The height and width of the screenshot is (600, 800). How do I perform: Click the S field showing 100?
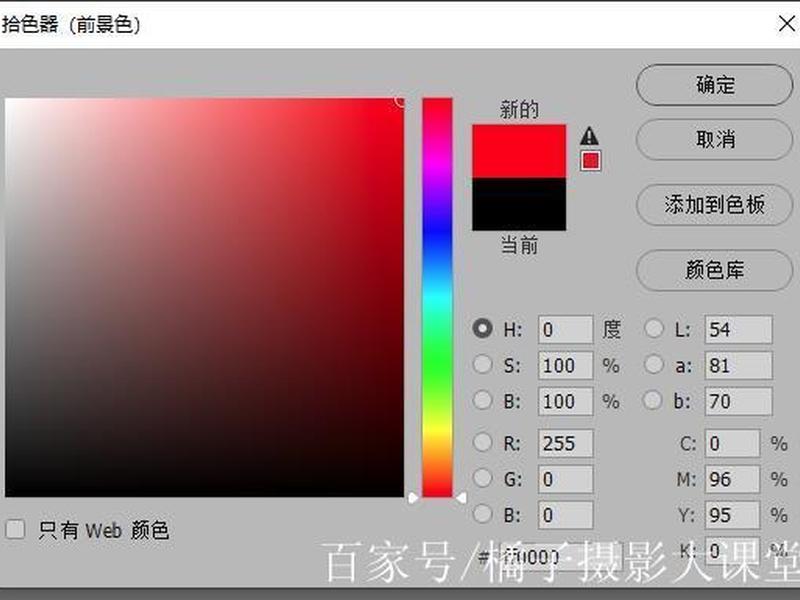(565, 365)
